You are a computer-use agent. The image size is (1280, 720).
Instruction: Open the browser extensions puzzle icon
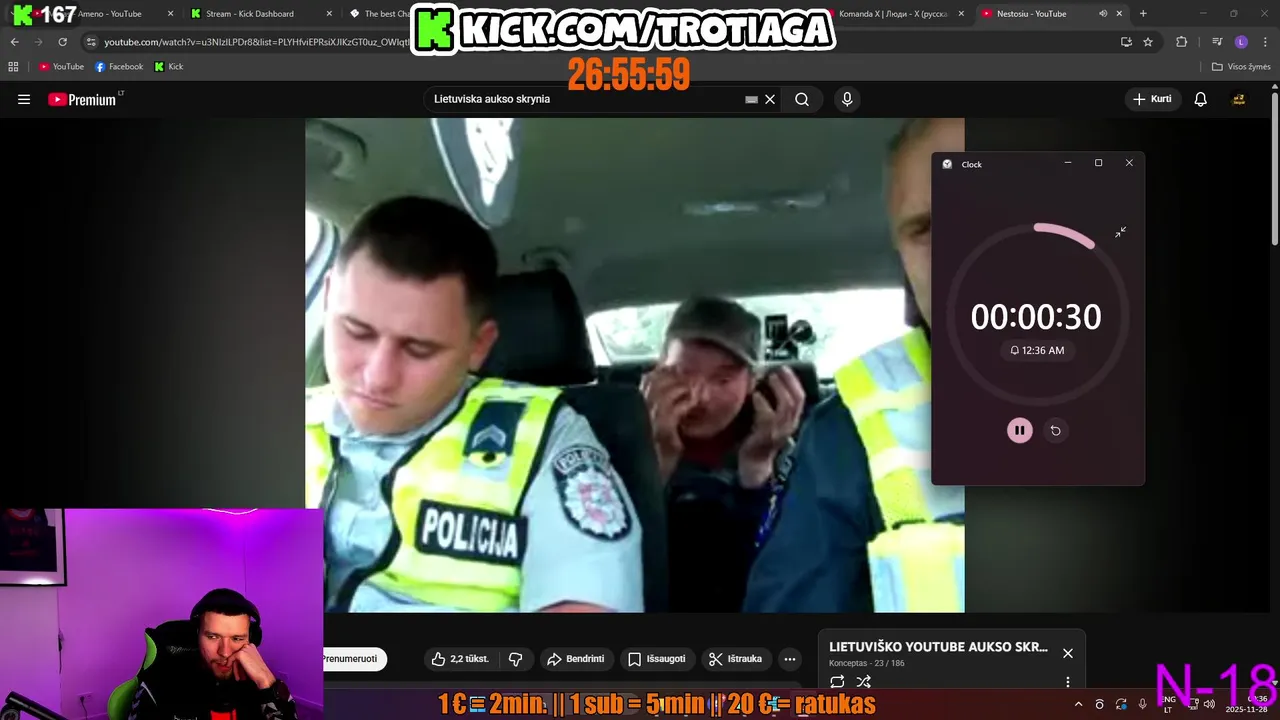click(x=1182, y=42)
